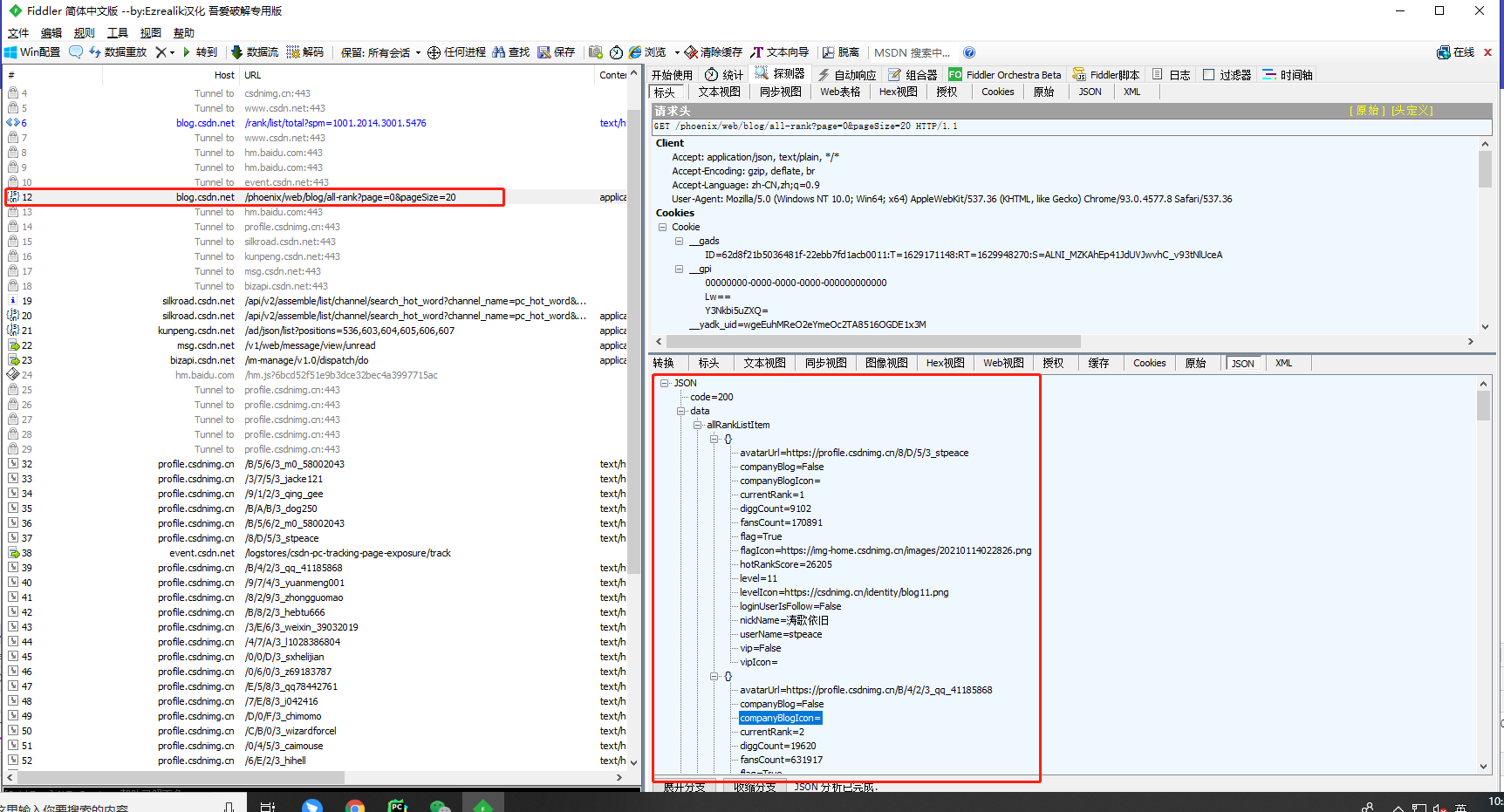Open the 规则 menu
This screenshot has width=1504, height=812.
pos(85,33)
